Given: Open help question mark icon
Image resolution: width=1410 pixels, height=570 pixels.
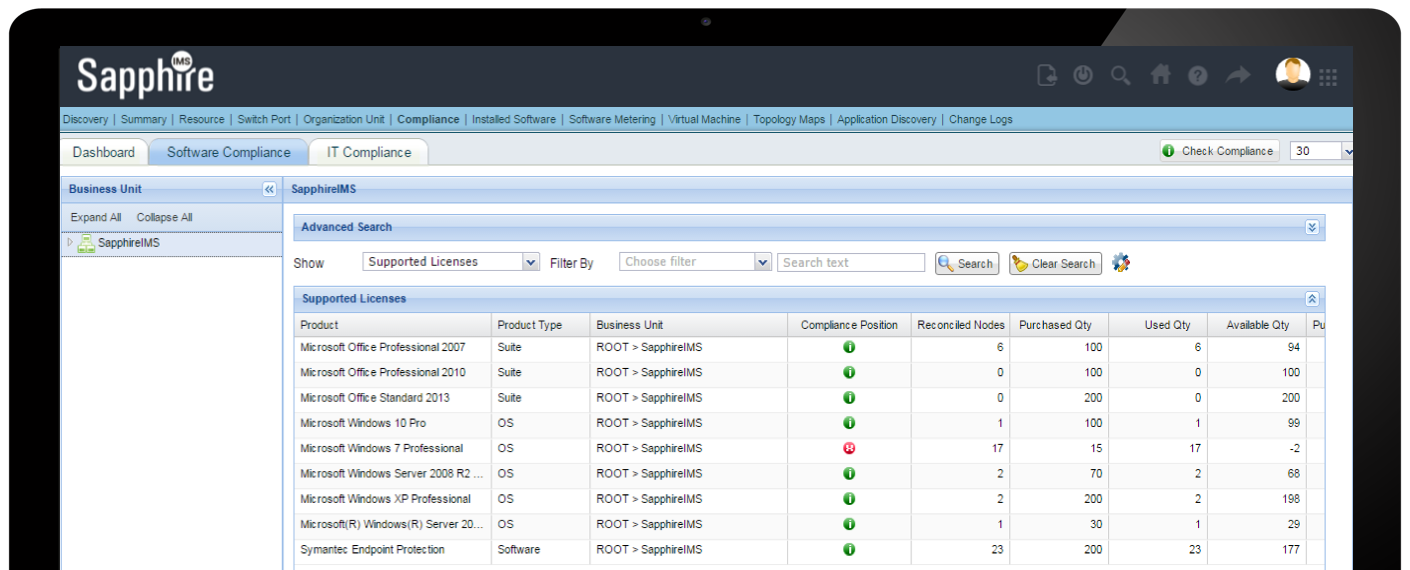Looking at the screenshot, I should click(x=1198, y=76).
